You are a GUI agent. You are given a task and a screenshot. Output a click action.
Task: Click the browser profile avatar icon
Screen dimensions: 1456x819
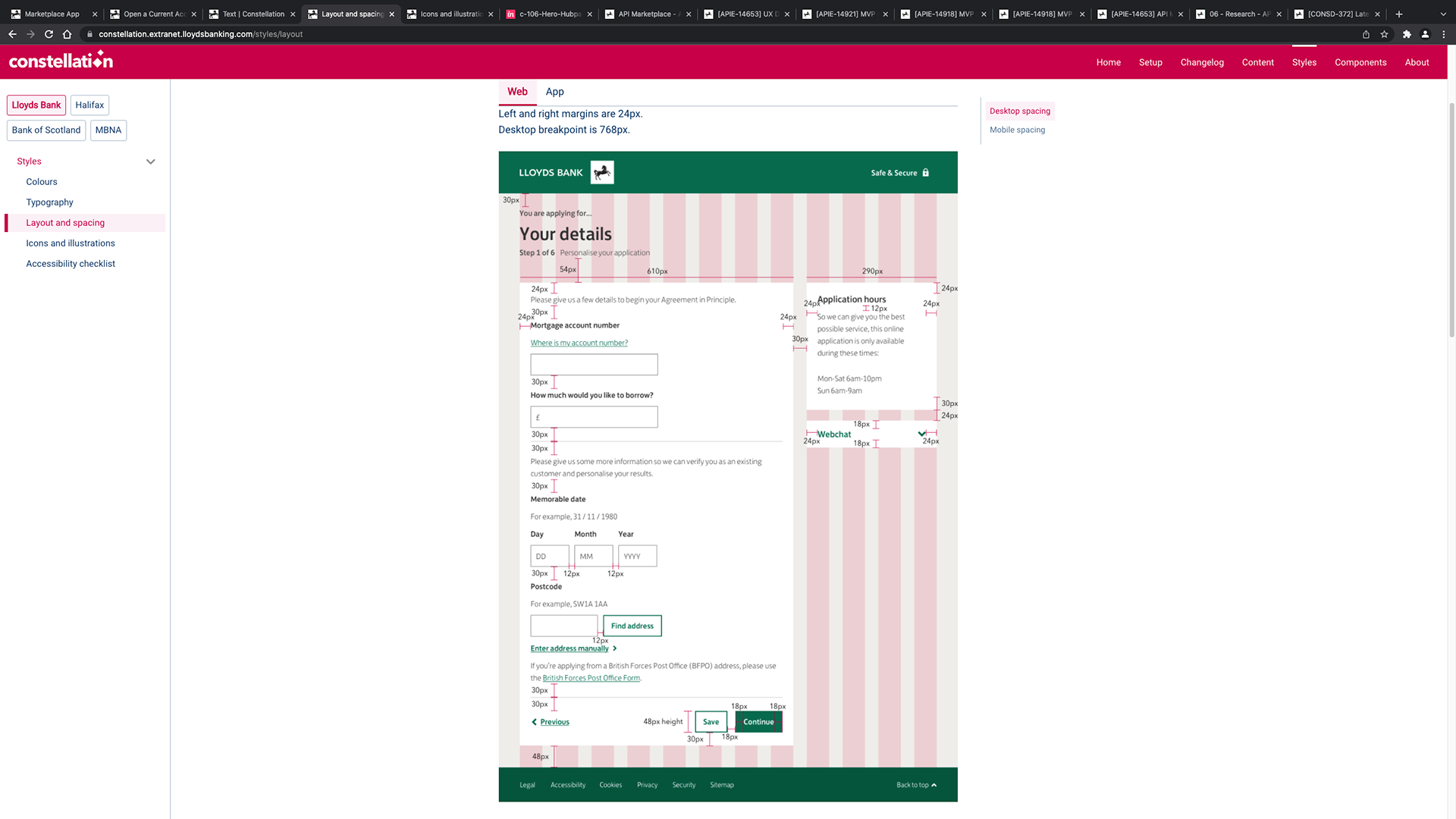1425,34
